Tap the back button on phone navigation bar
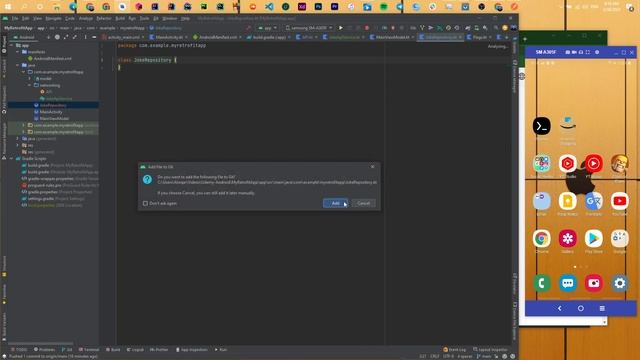This screenshot has height=360, width=640. (x=559, y=308)
